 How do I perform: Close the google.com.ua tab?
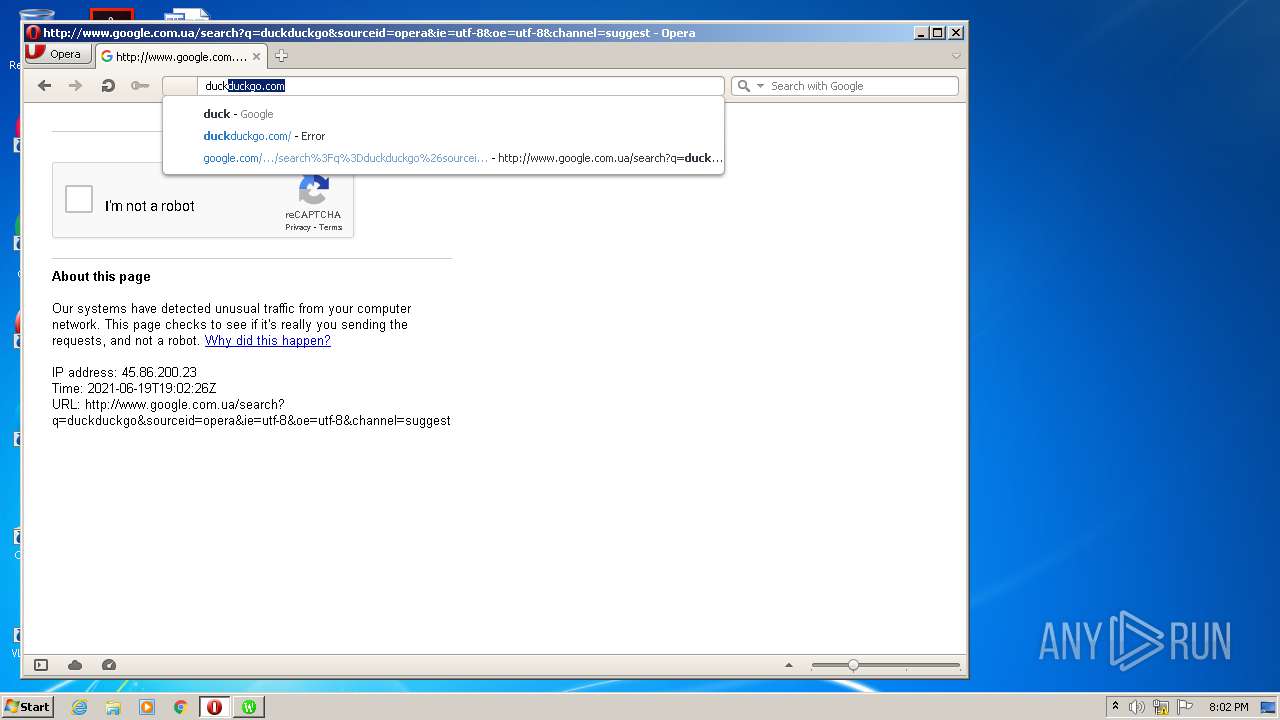point(256,57)
